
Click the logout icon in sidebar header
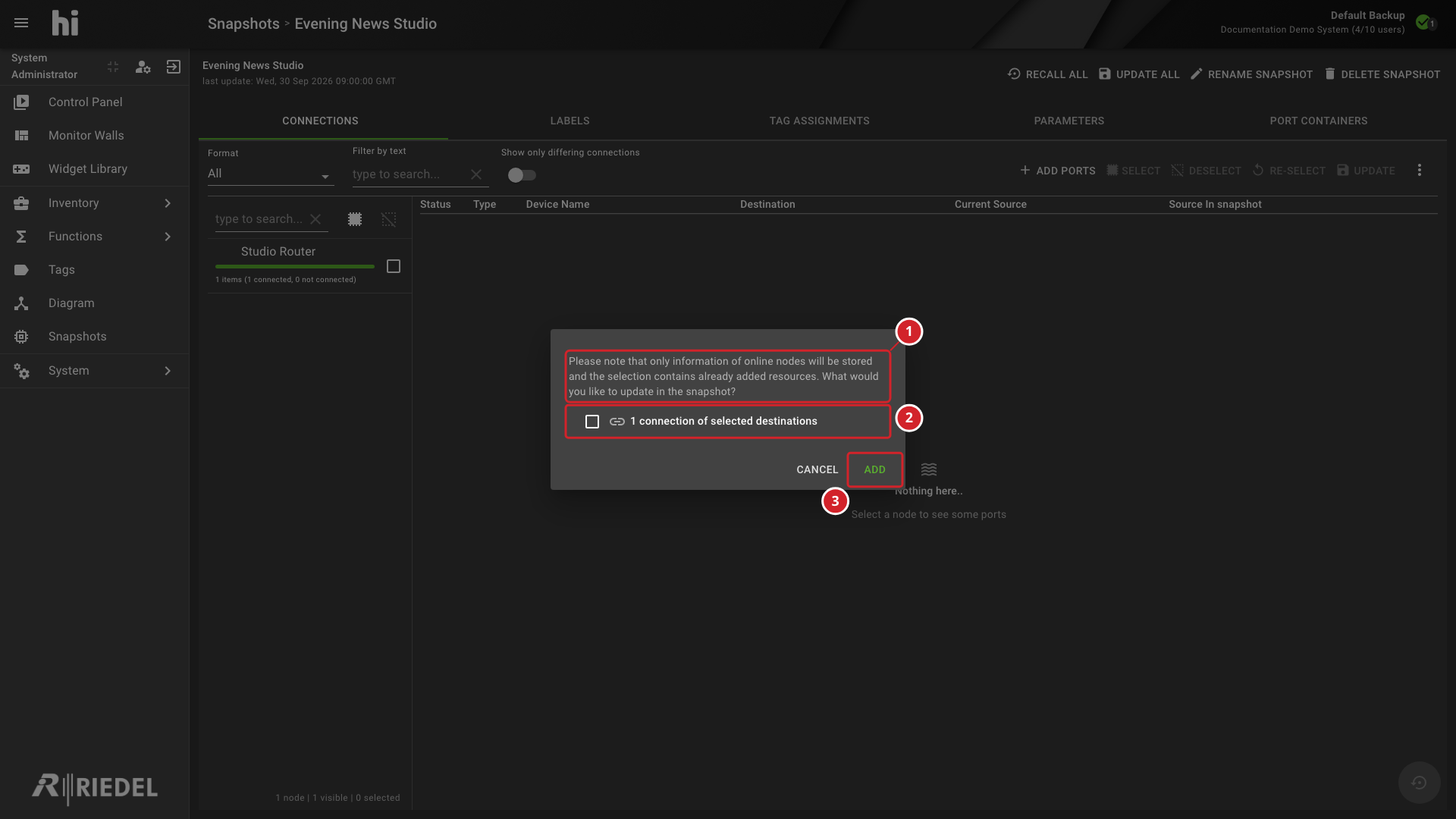(x=174, y=67)
